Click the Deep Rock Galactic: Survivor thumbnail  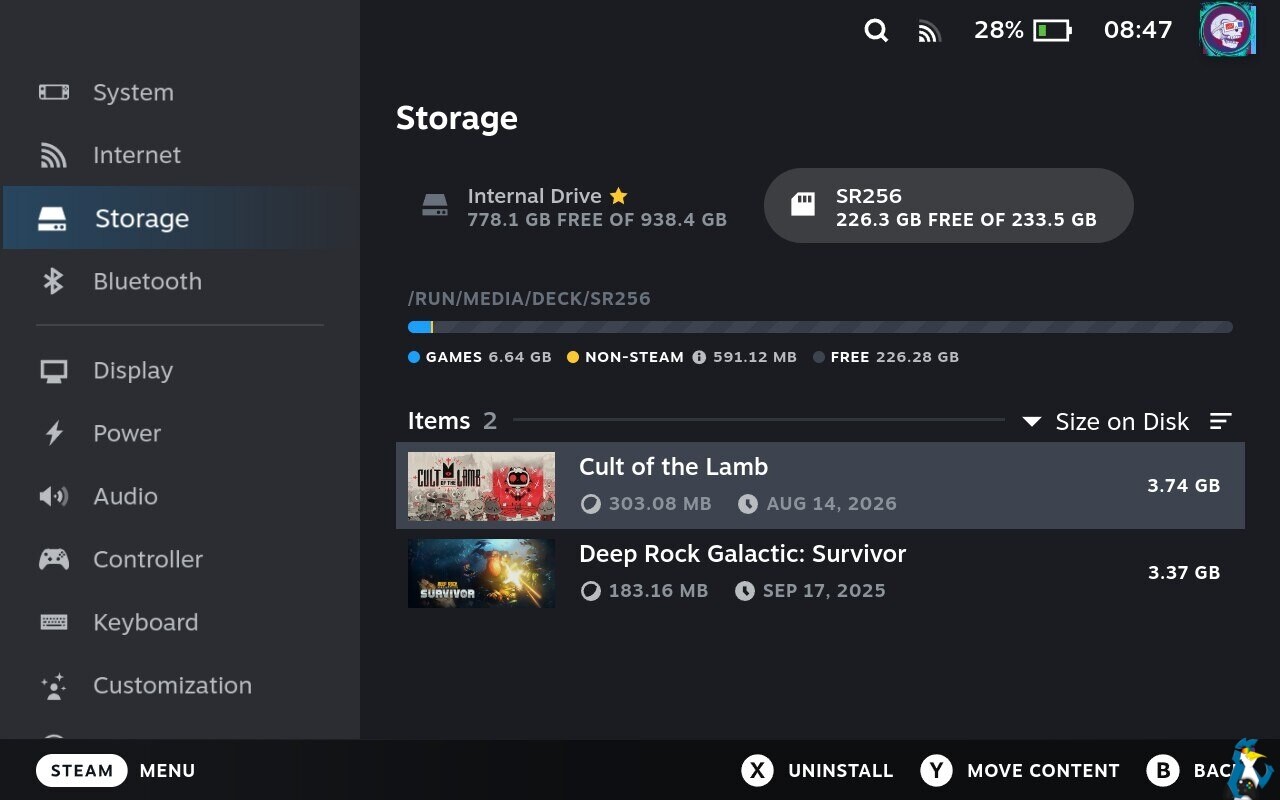[481, 573]
